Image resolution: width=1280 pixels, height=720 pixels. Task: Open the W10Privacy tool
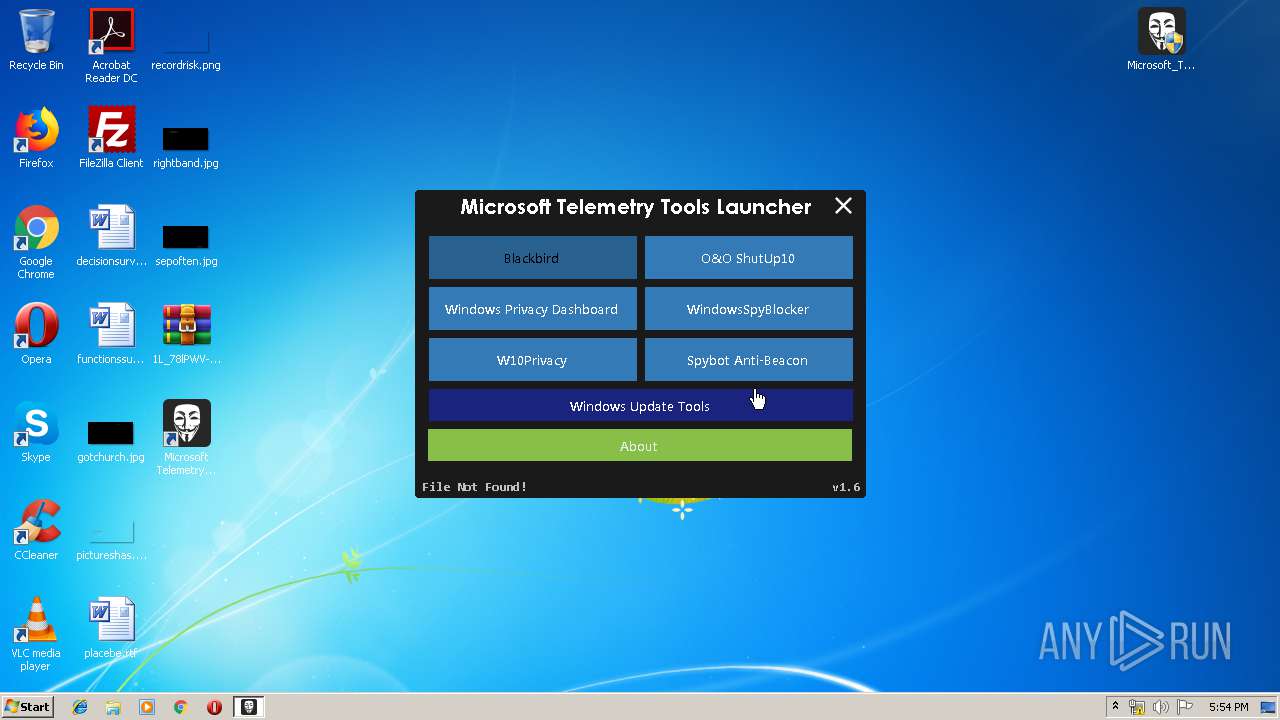point(532,360)
